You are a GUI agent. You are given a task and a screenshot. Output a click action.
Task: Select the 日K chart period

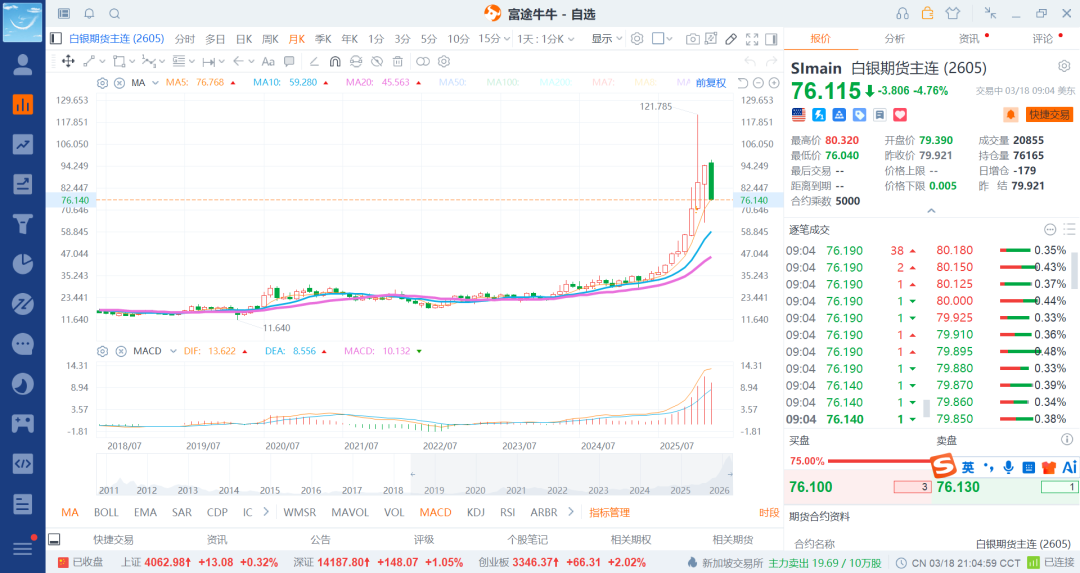point(244,39)
